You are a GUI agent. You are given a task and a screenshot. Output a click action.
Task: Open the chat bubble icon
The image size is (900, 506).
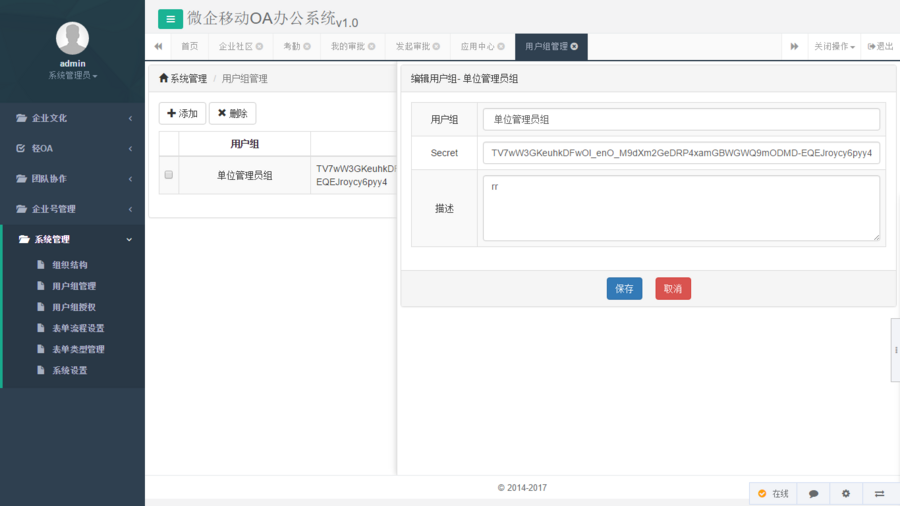pos(813,493)
